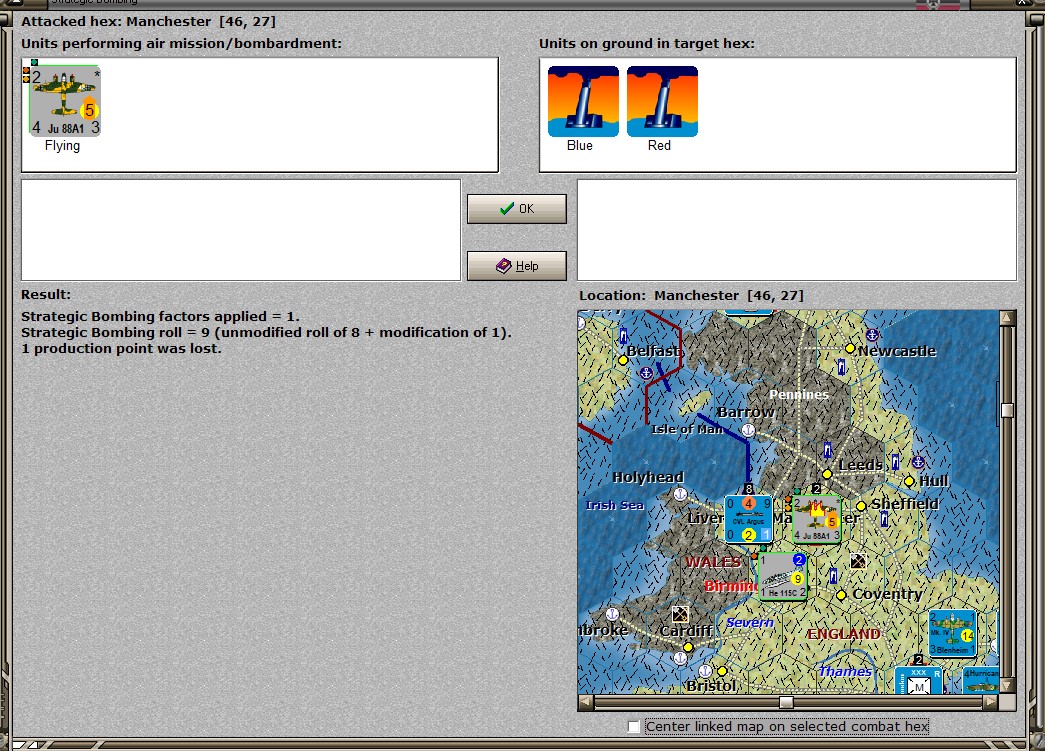Image resolution: width=1045 pixels, height=751 pixels.
Task: Click 'Strategic Bombing factors applied = 1.' line
Action: 160,317
